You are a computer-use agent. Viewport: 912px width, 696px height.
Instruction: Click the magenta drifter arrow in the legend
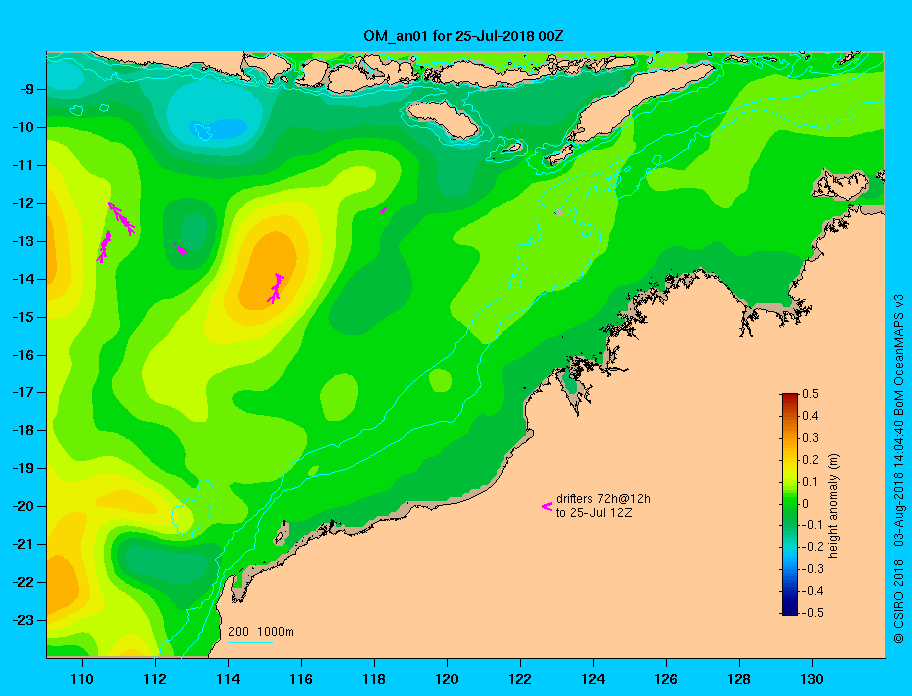coord(547,506)
